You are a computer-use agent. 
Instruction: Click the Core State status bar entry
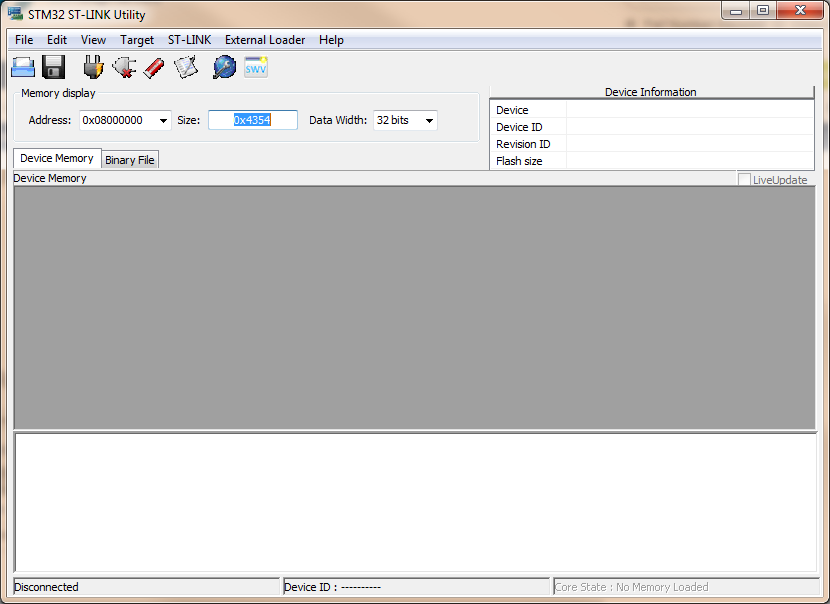(686, 587)
